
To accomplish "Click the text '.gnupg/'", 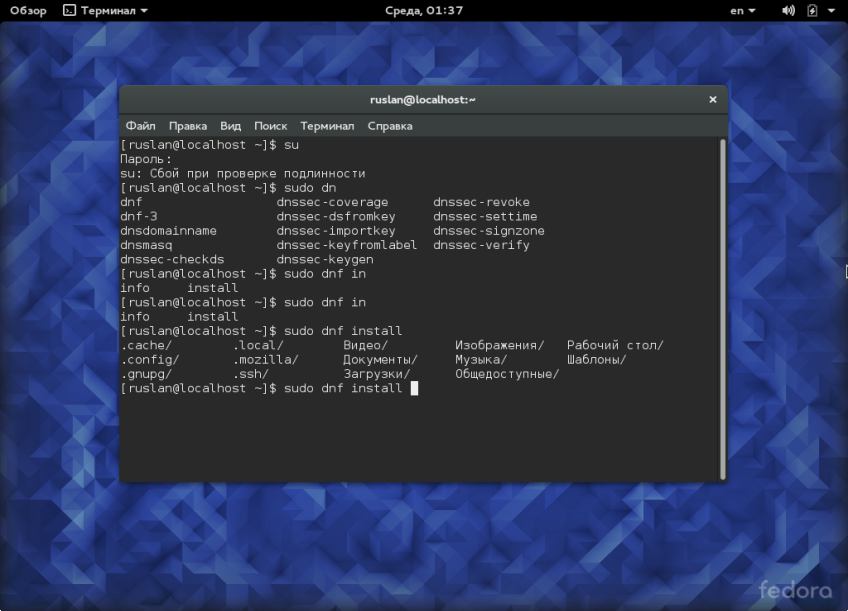I will (146, 374).
